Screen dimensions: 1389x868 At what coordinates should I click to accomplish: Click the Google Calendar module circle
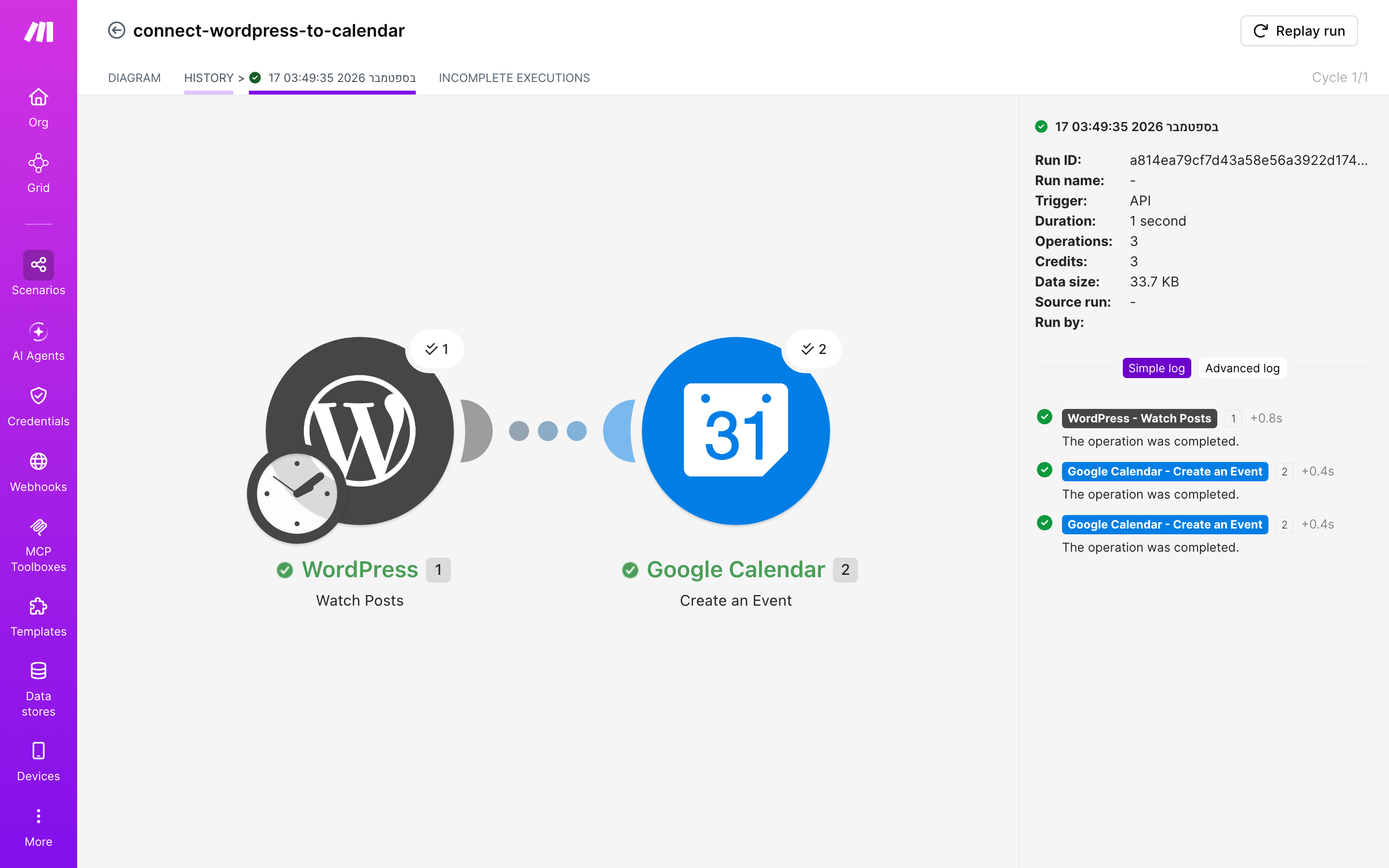point(736,431)
